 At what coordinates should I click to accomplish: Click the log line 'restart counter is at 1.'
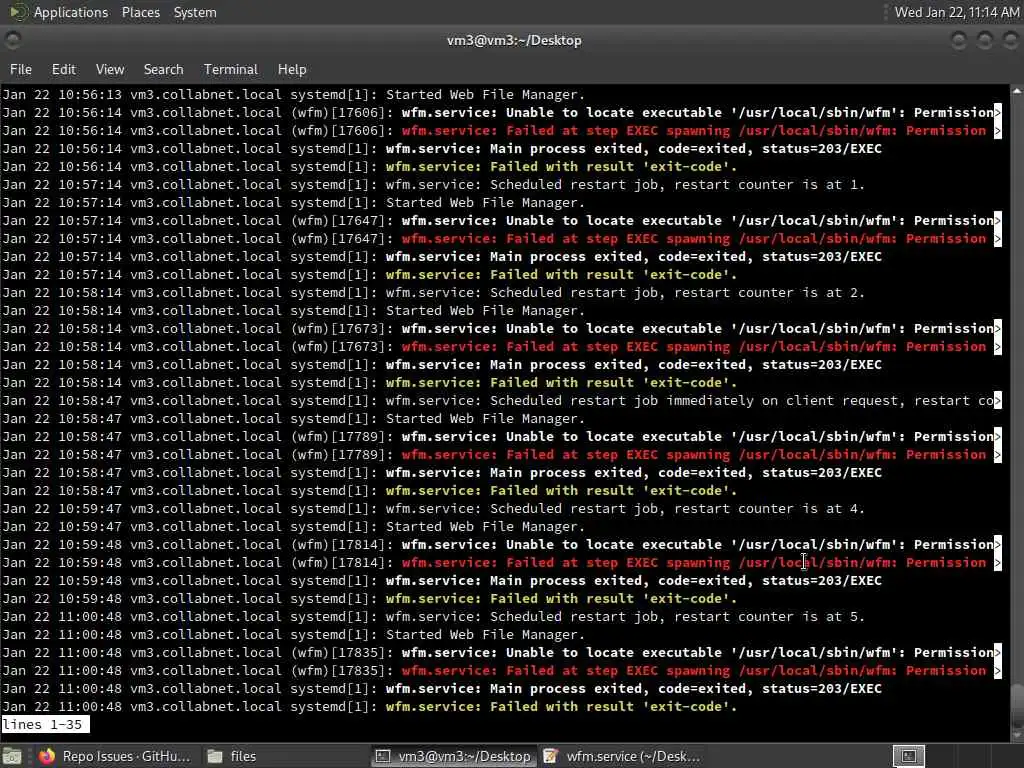[x=433, y=185]
